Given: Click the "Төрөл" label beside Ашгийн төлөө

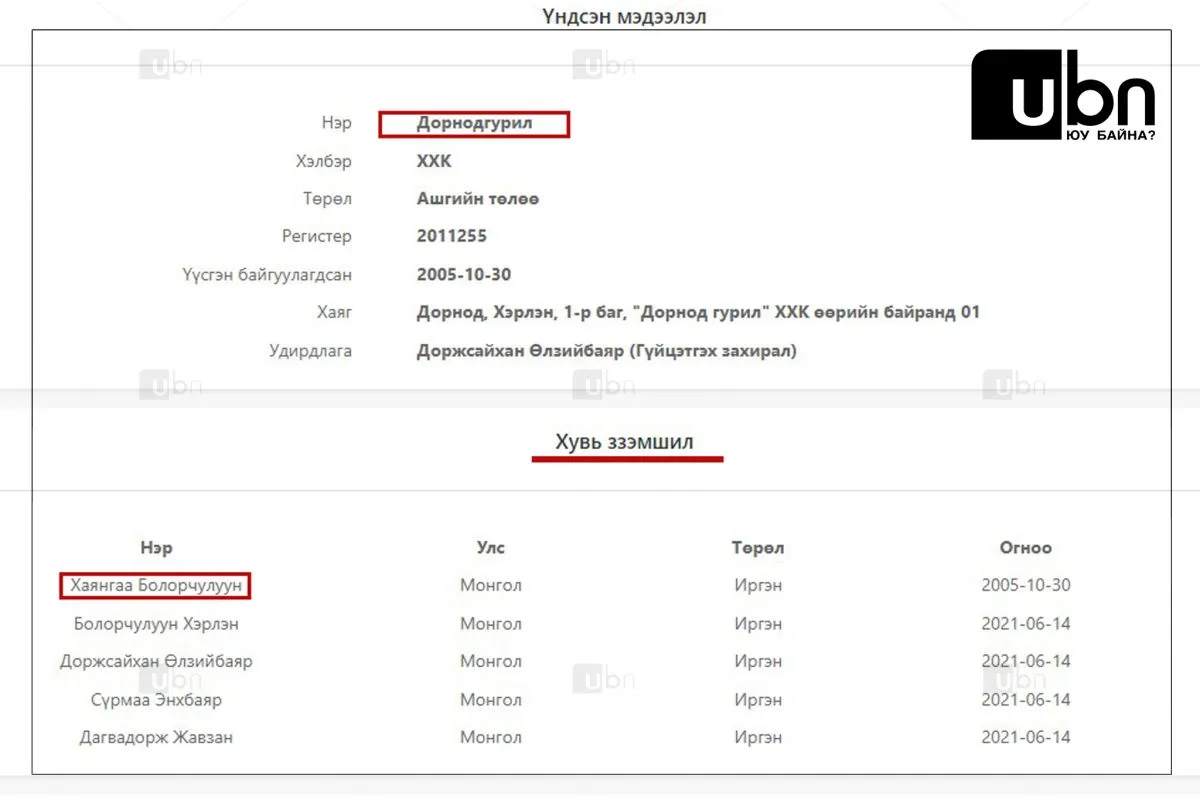Looking at the screenshot, I should coord(327,199).
